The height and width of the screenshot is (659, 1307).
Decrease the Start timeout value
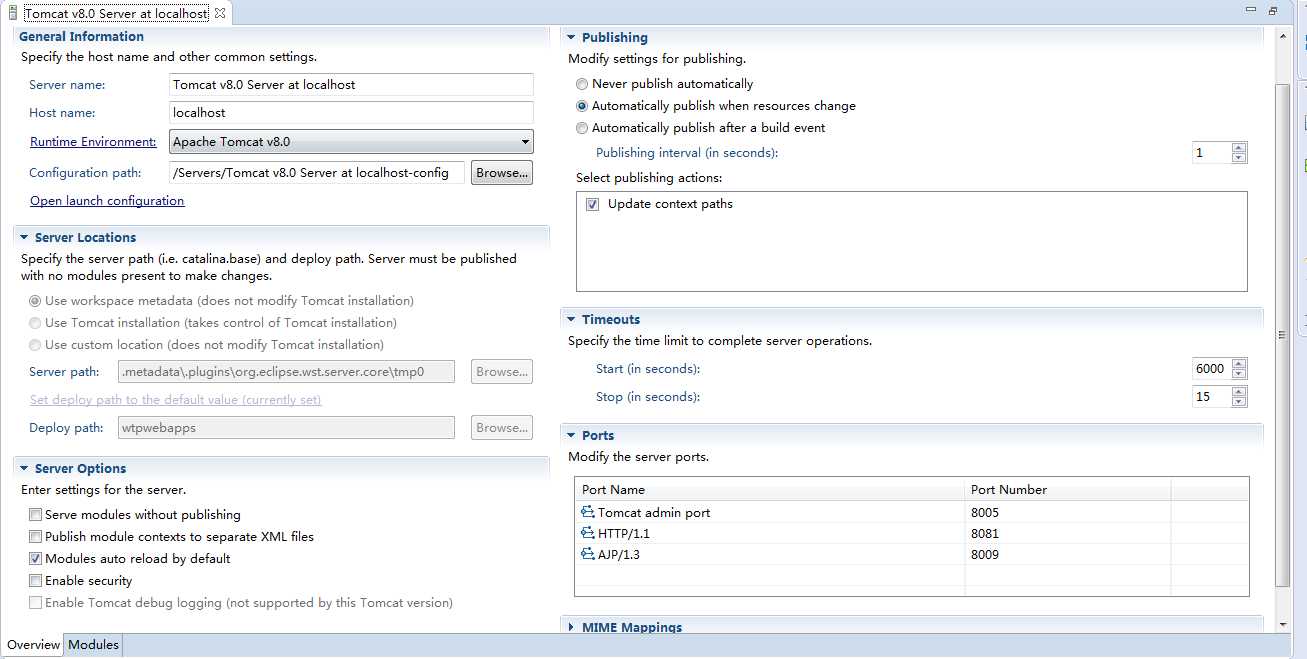(x=1239, y=374)
